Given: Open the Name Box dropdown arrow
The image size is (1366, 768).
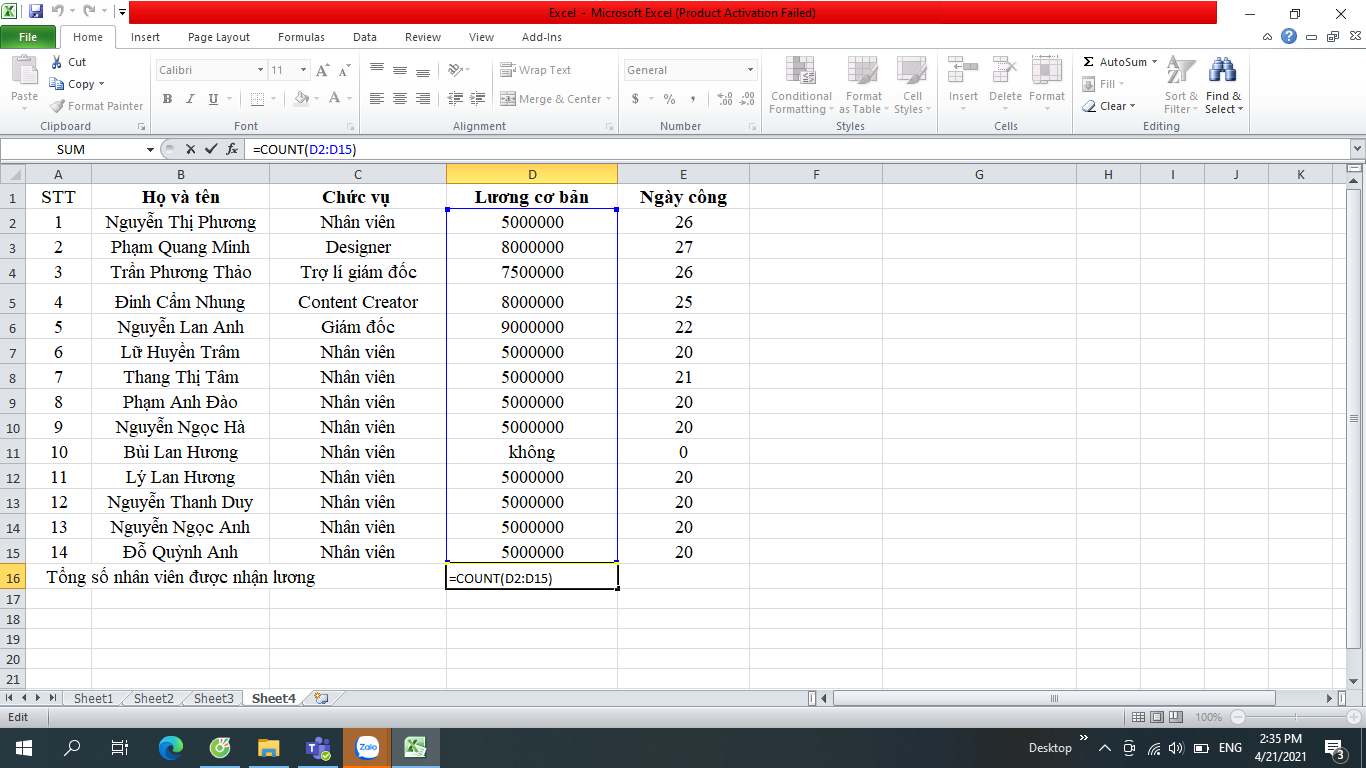Looking at the screenshot, I should [x=151, y=149].
